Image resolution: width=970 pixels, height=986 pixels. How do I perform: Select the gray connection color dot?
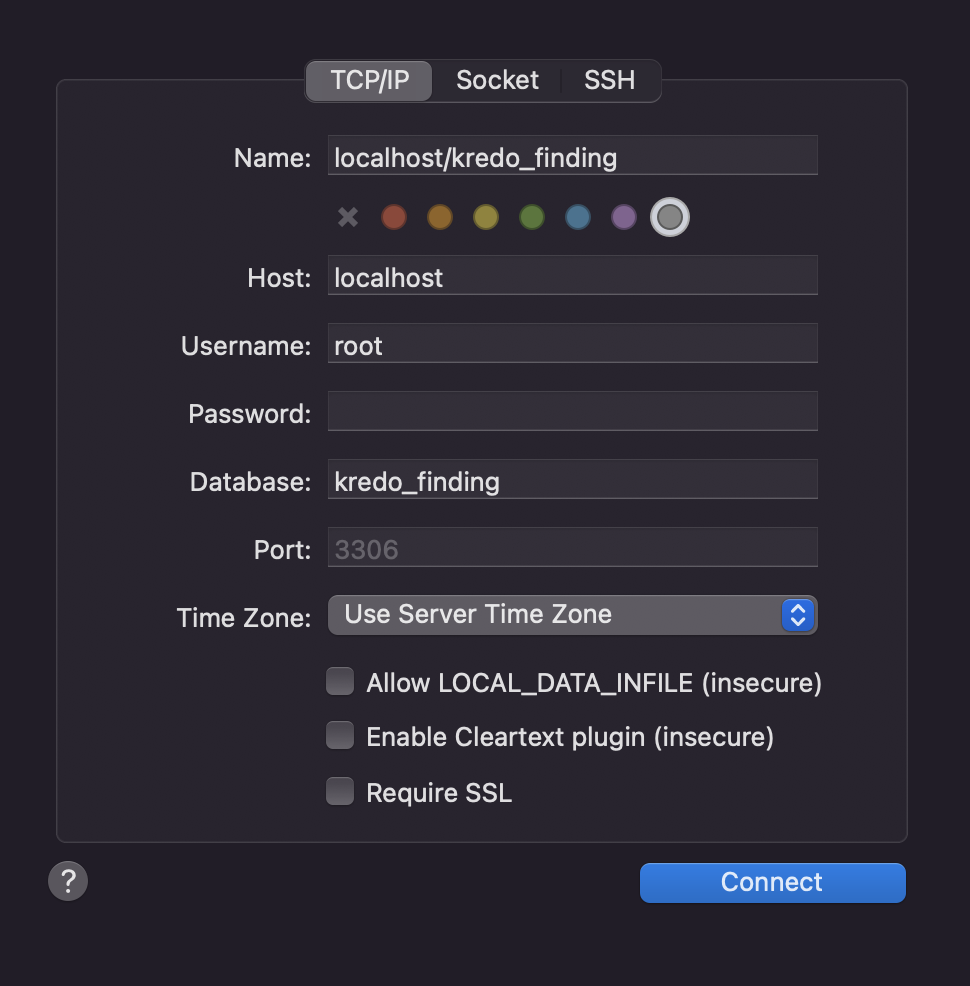[x=669, y=217]
